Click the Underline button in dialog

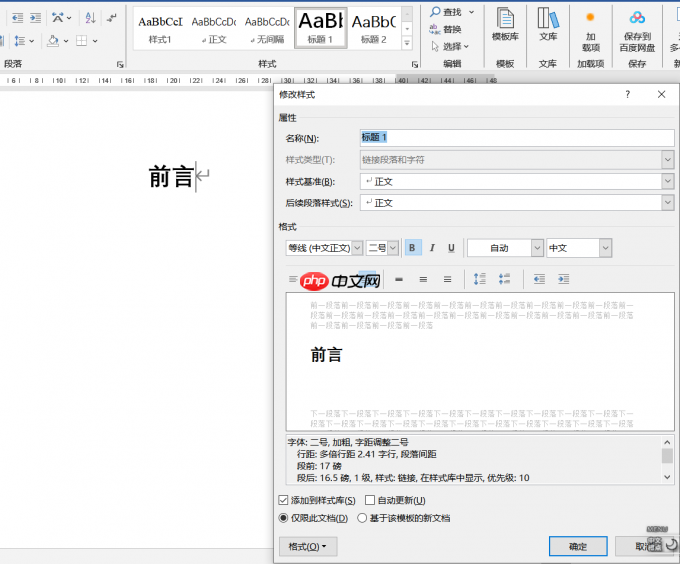point(451,248)
